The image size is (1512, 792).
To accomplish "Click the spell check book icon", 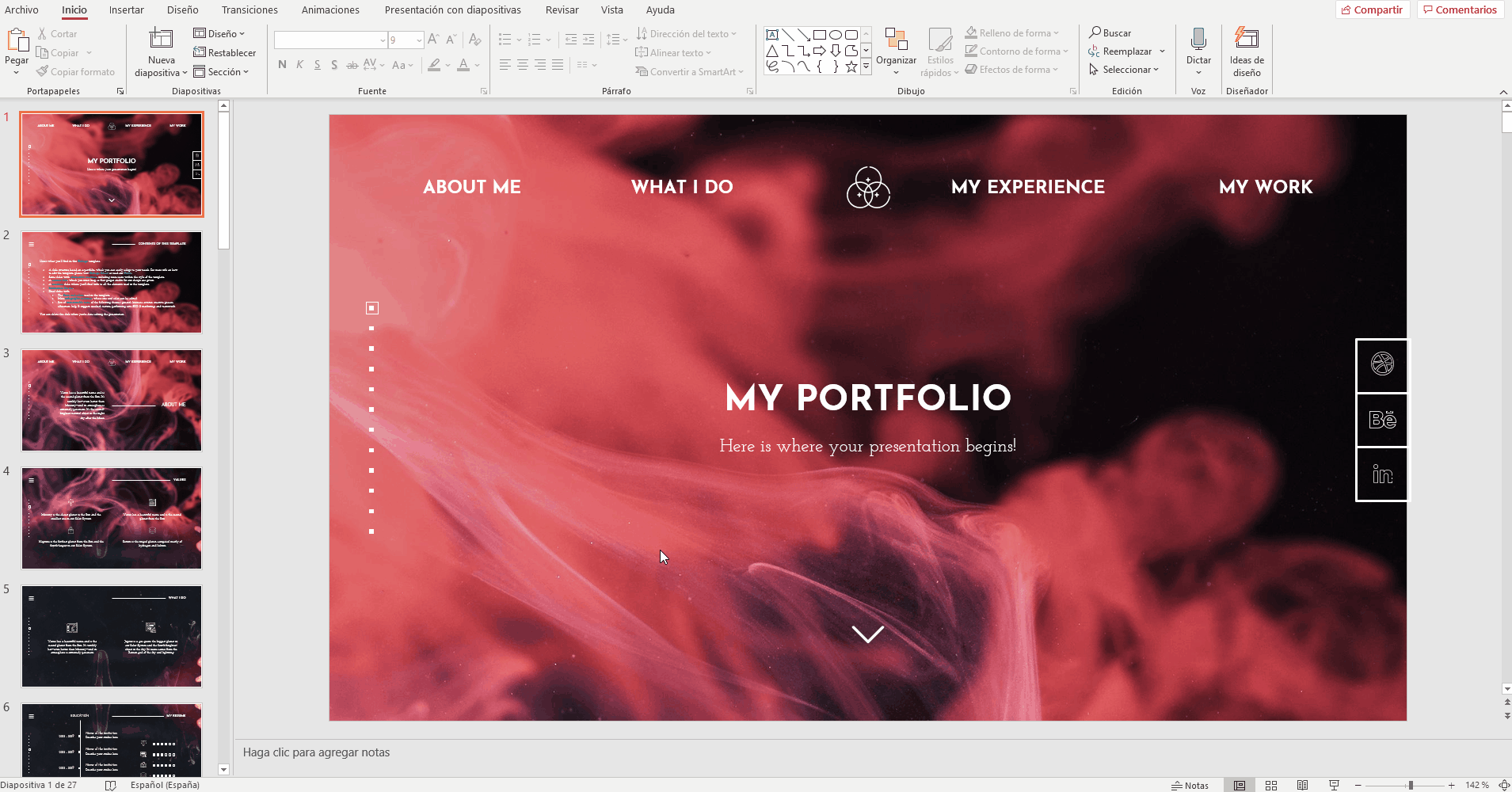I will tap(111, 785).
